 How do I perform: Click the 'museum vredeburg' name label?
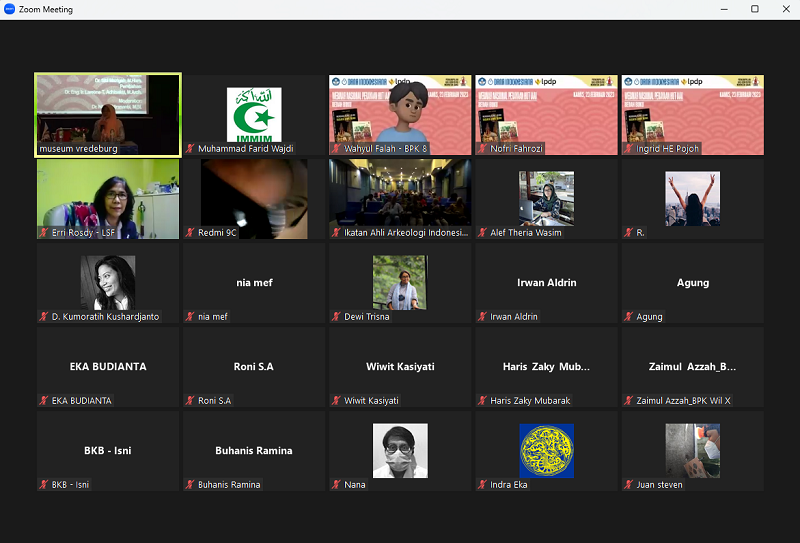coord(78,149)
